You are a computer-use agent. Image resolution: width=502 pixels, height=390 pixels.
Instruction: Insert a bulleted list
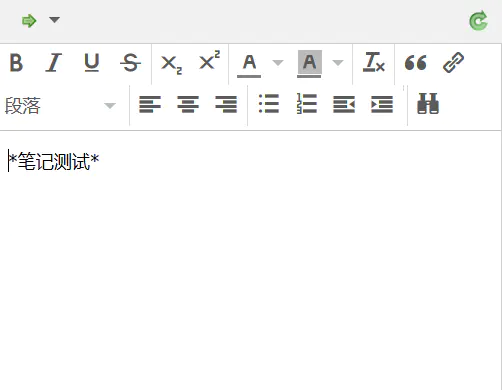(x=269, y=104)
